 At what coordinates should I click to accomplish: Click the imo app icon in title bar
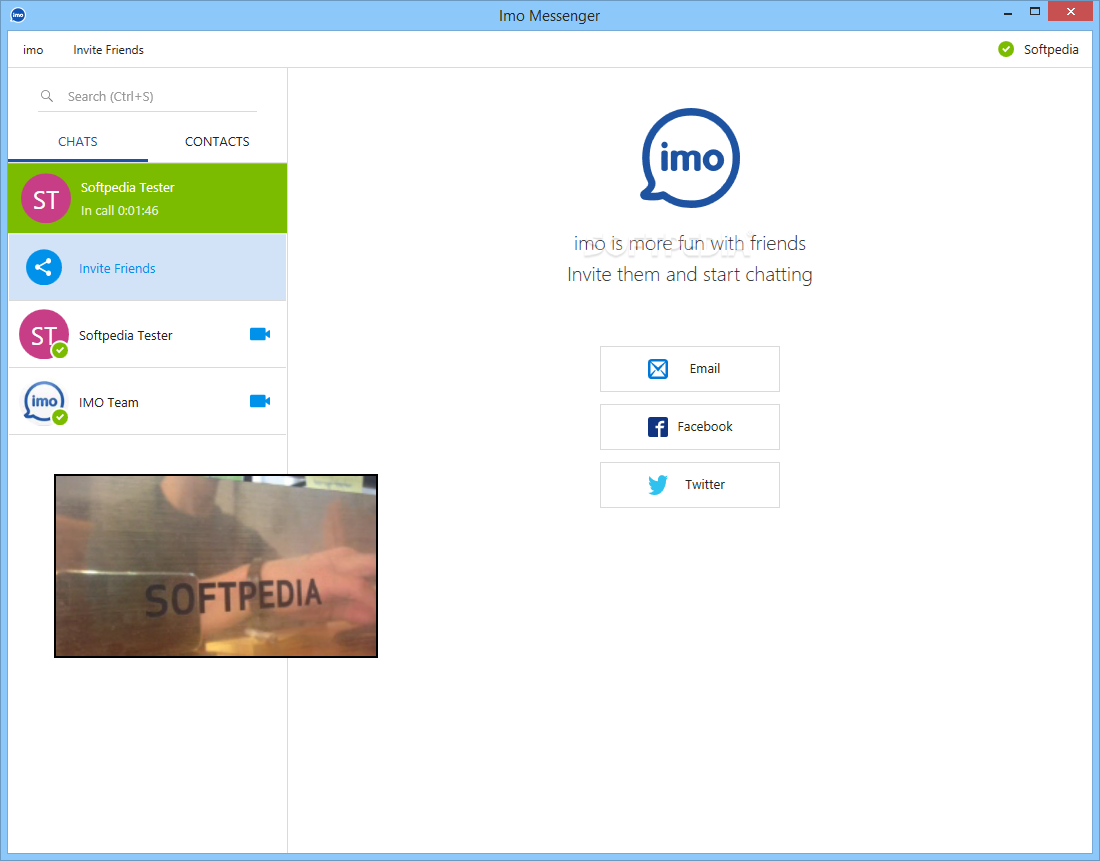[x=18, y=15]
